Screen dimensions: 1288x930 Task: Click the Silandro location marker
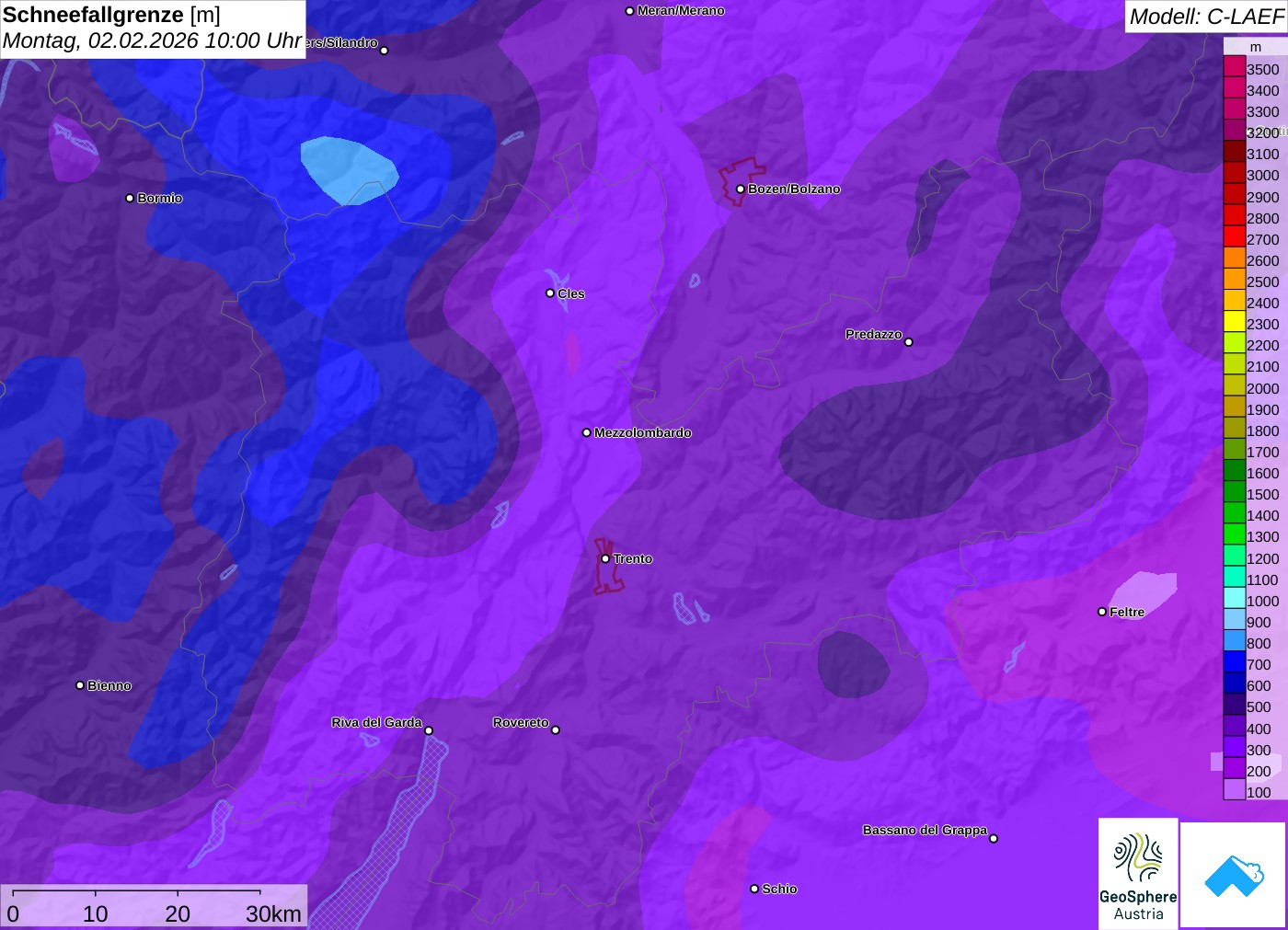tap(385, 51)
